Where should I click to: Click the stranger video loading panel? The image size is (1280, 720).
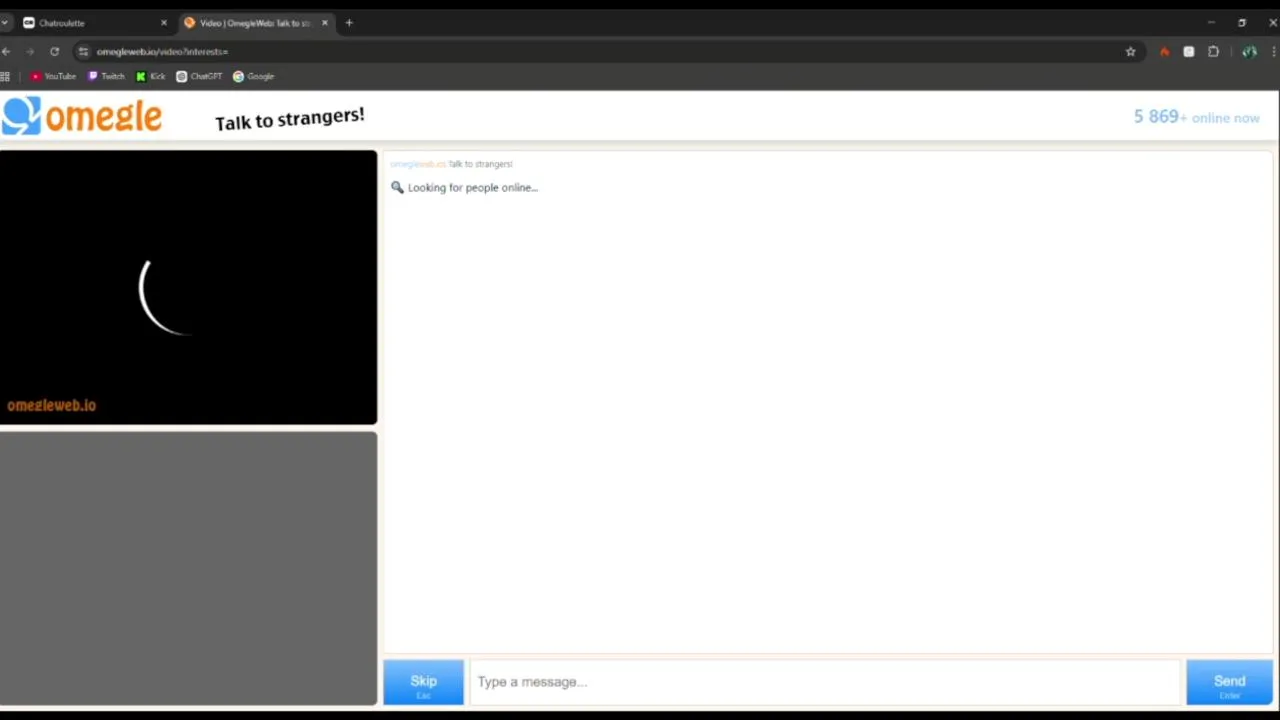[188, 287]
